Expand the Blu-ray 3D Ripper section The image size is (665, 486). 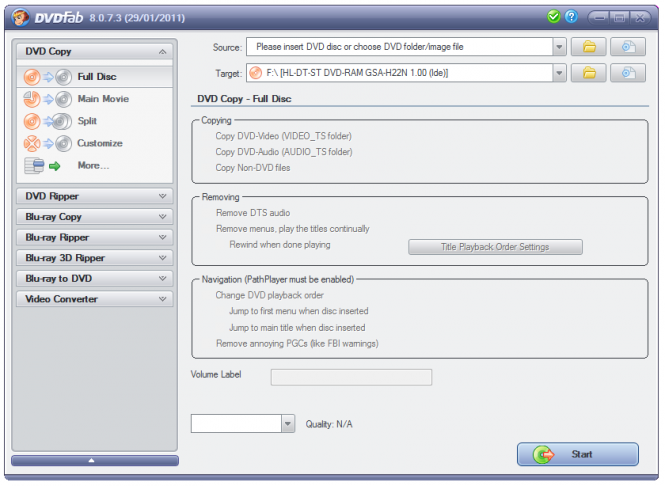click(95, 258)
